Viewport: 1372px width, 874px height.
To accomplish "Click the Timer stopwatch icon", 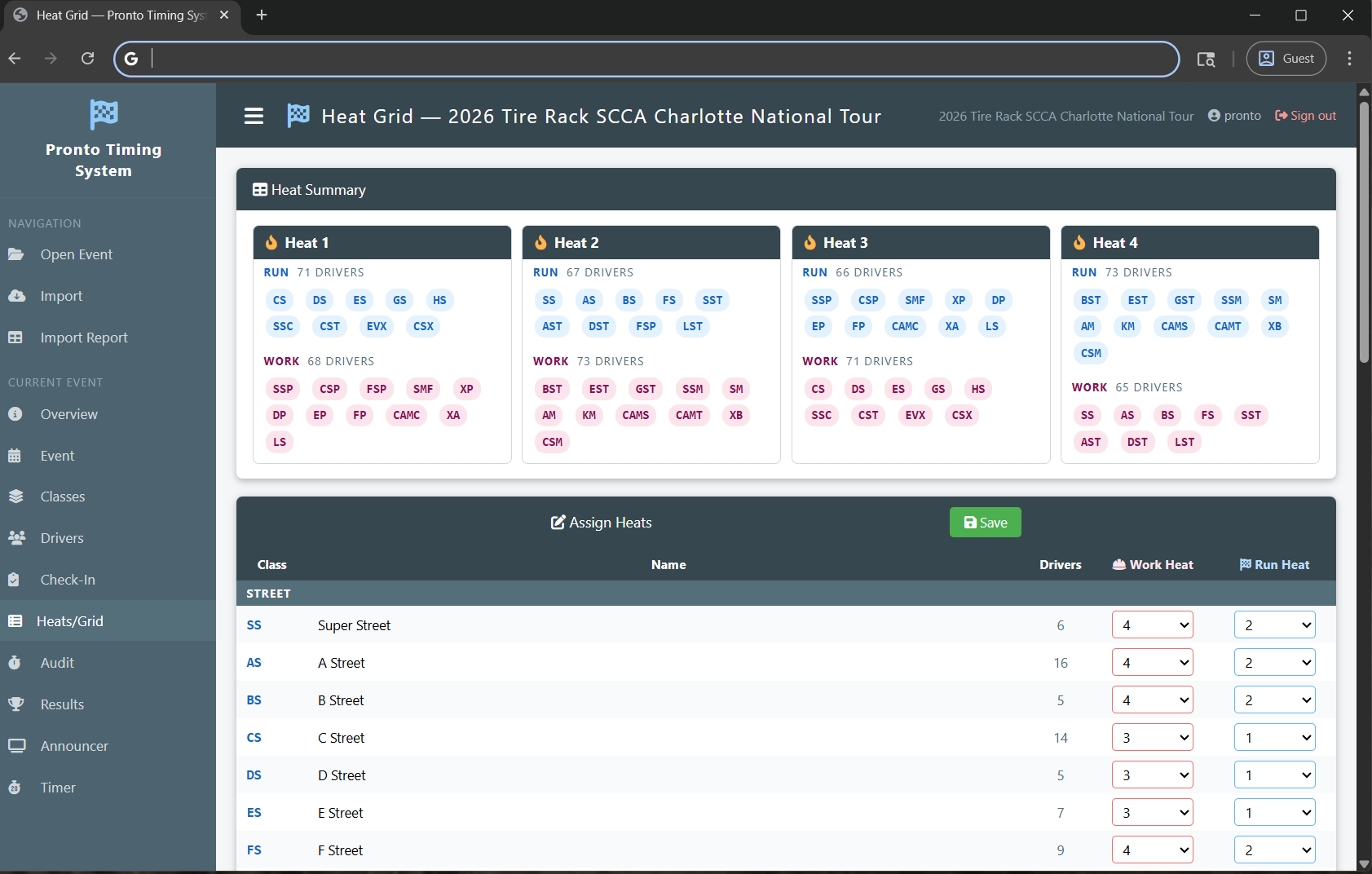I will [x=15, y=788].
